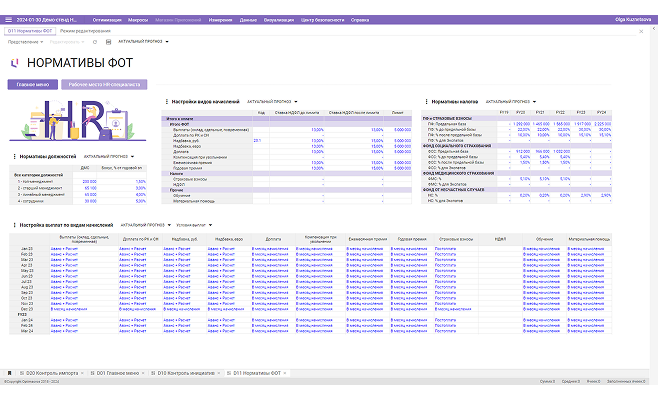Open the Измерения menu
658x400 pixels.
click(220, 20)
